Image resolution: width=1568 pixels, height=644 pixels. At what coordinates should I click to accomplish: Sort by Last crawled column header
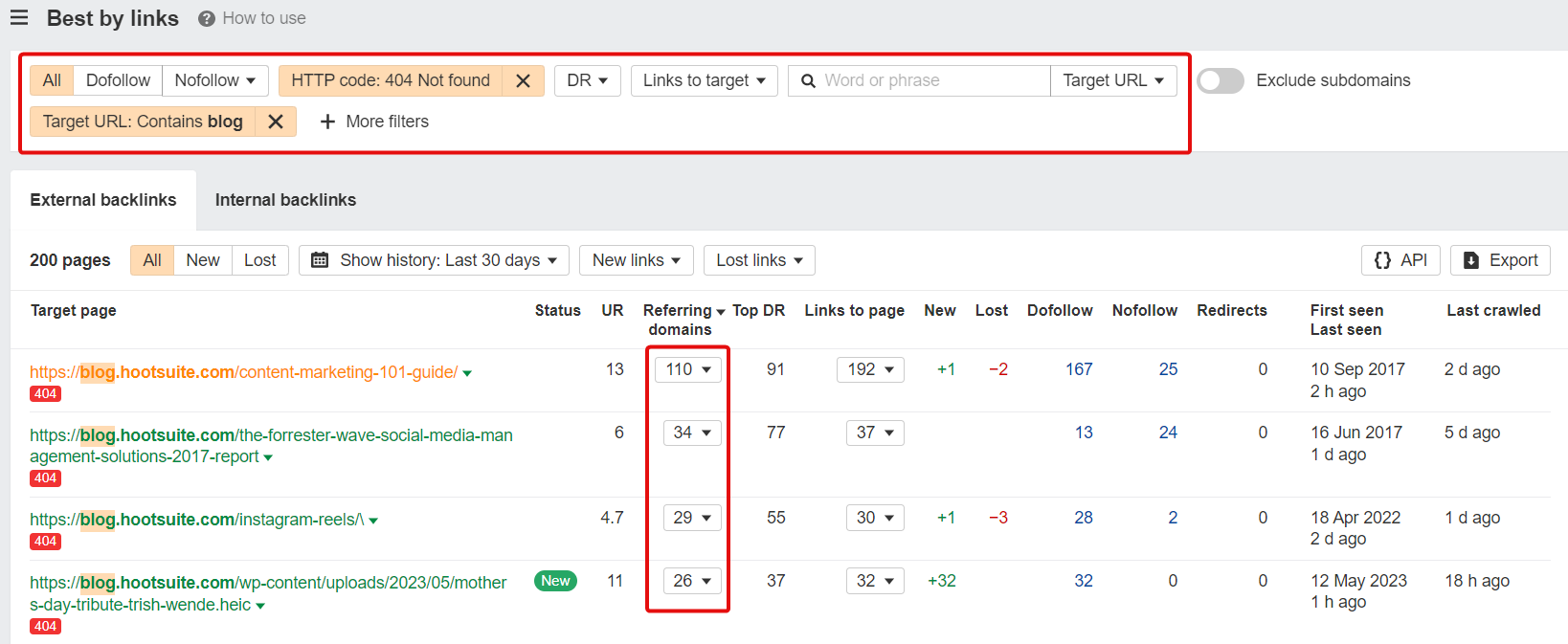1493,310
